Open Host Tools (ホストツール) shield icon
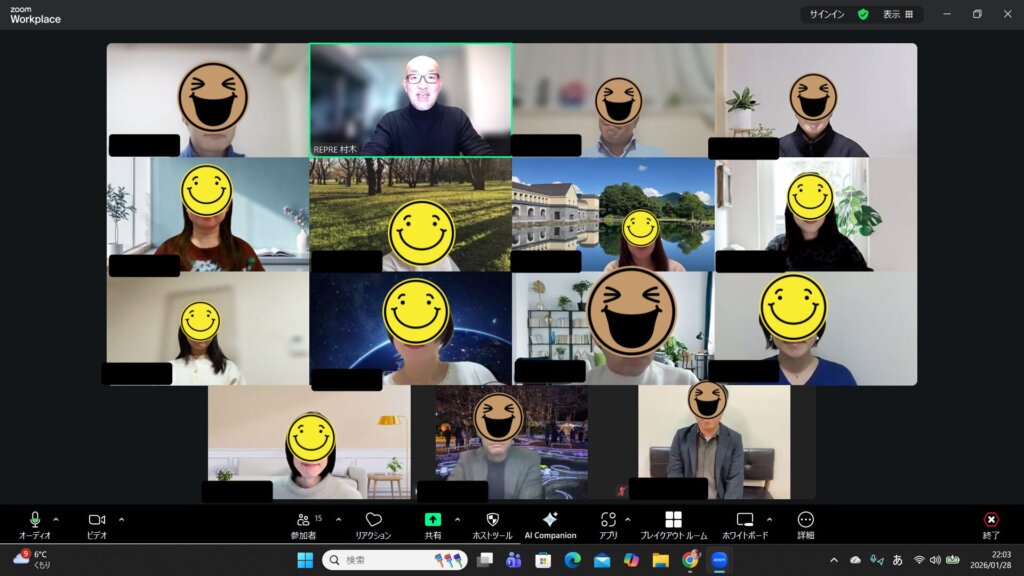This screenshot has height=576, width=1024. coord(492,520)
